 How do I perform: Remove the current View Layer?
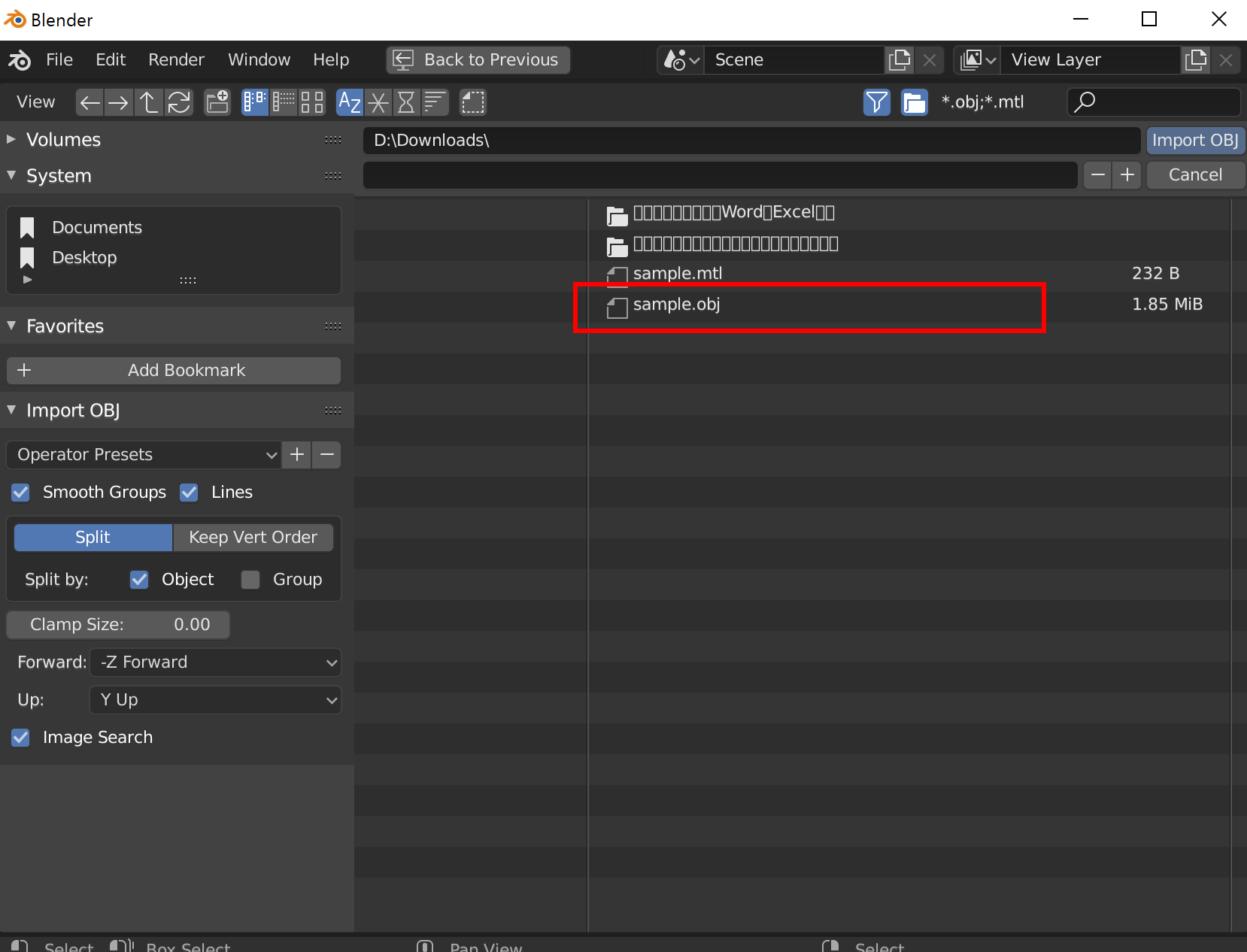coord(1226,60)
